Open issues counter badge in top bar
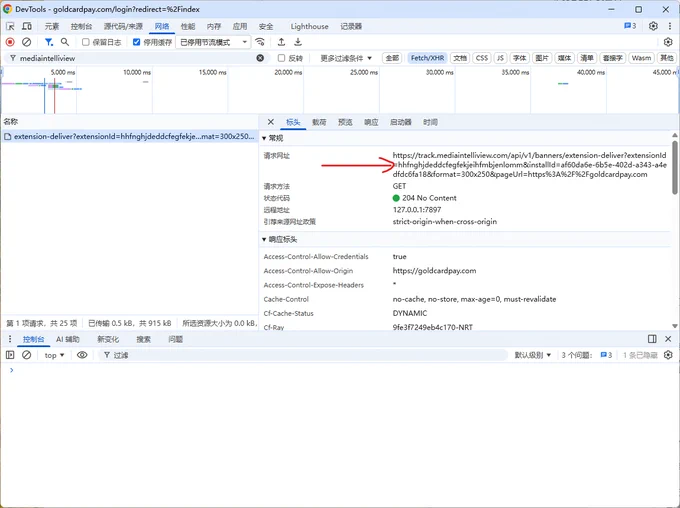The image size is (680, 508). tap(630, 26)
